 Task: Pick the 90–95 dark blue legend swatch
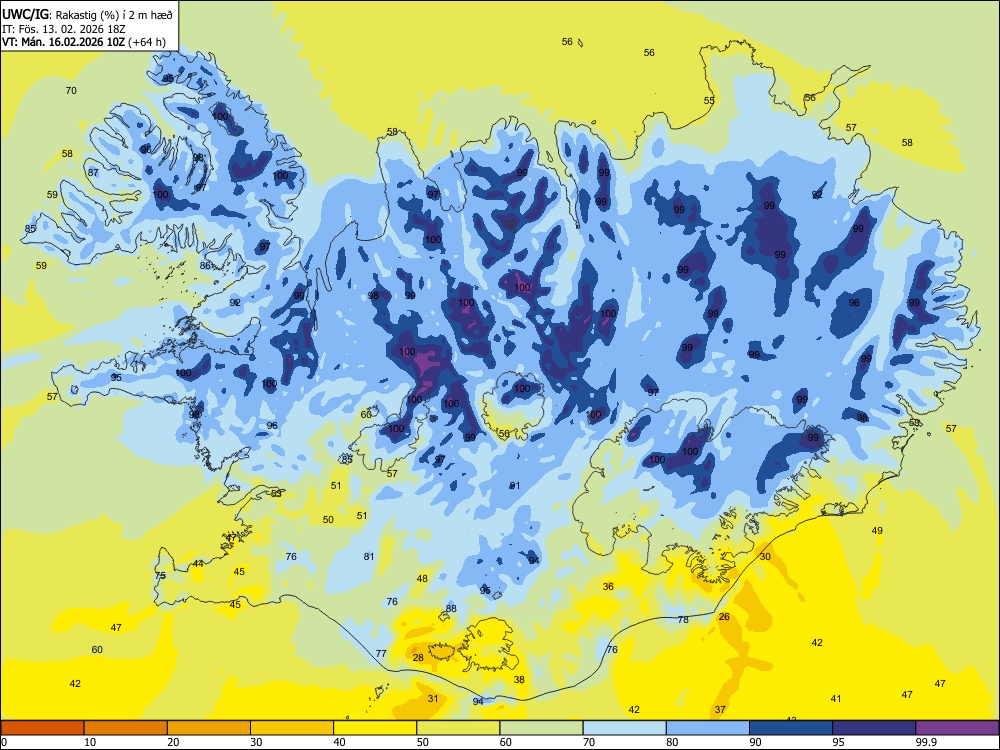click(x=791, y=728)
